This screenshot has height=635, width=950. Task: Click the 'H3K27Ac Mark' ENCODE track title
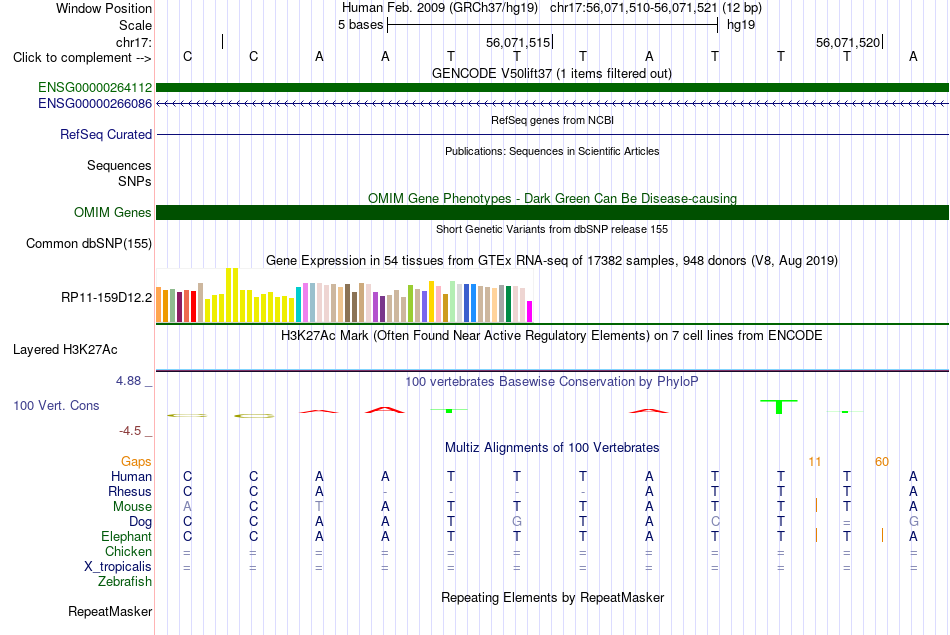point(552,336)
